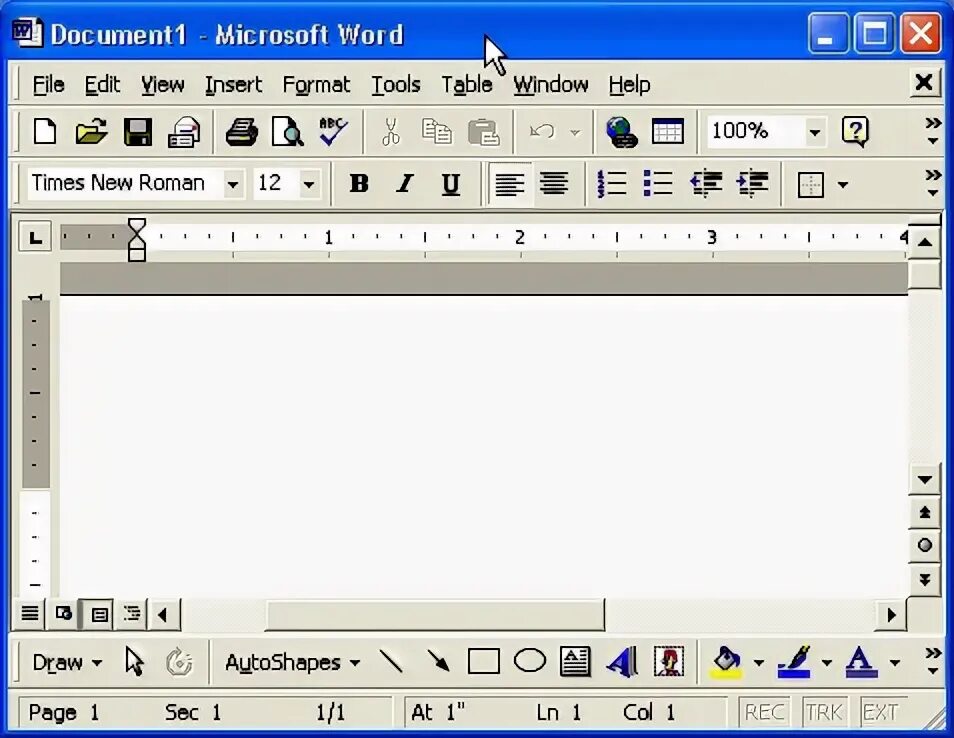954x738 pixels.
Task: Send document as e-mail icon
Action: (x=184, y=131)
